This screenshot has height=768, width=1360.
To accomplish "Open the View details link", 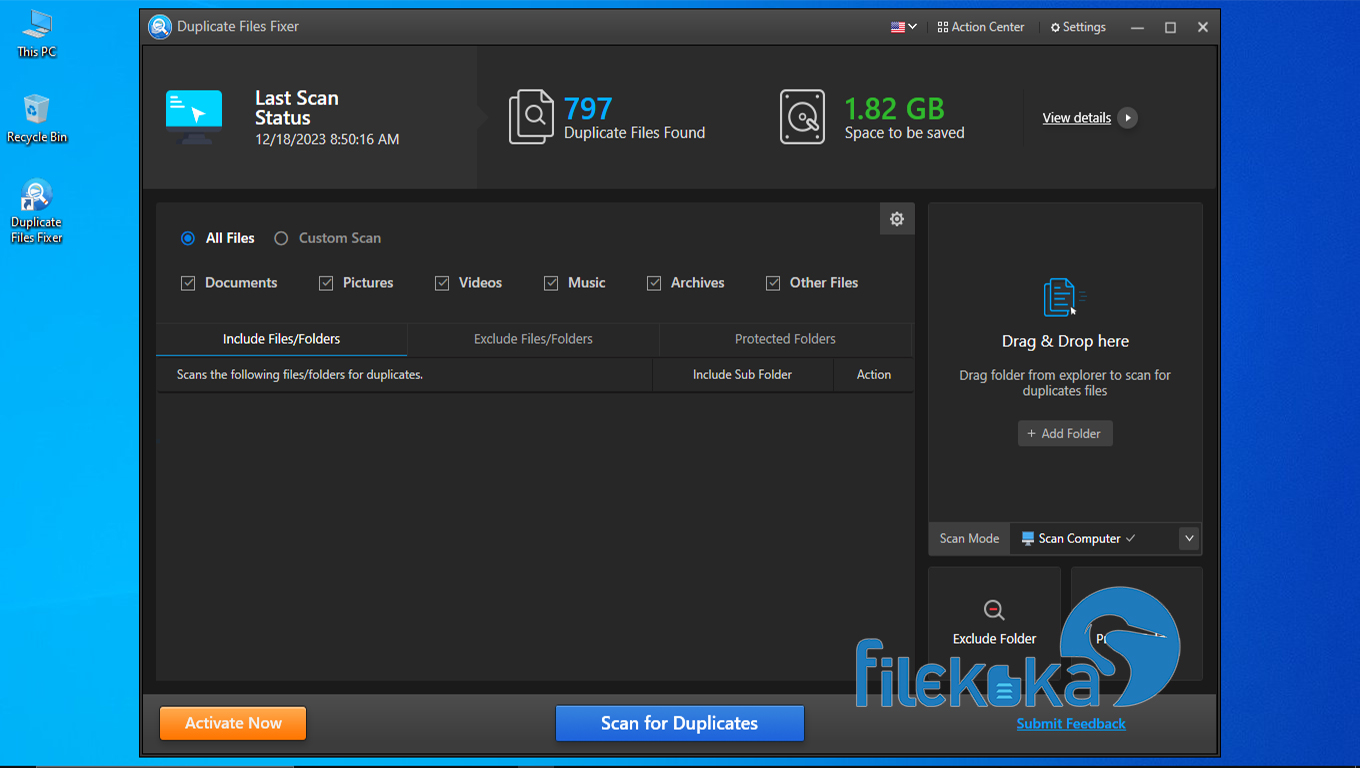I will point(1077,118).
